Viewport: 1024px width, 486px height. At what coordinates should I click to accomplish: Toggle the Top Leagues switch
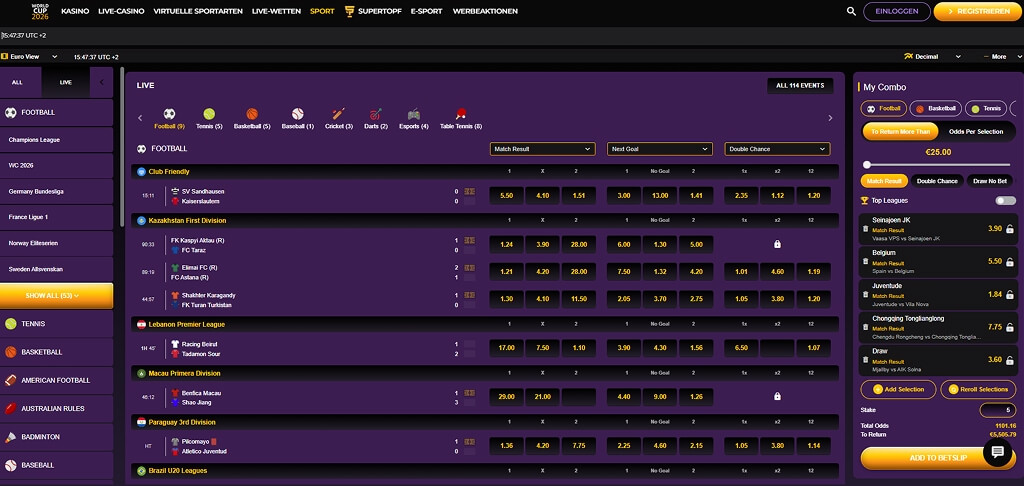click(1005, 201)
